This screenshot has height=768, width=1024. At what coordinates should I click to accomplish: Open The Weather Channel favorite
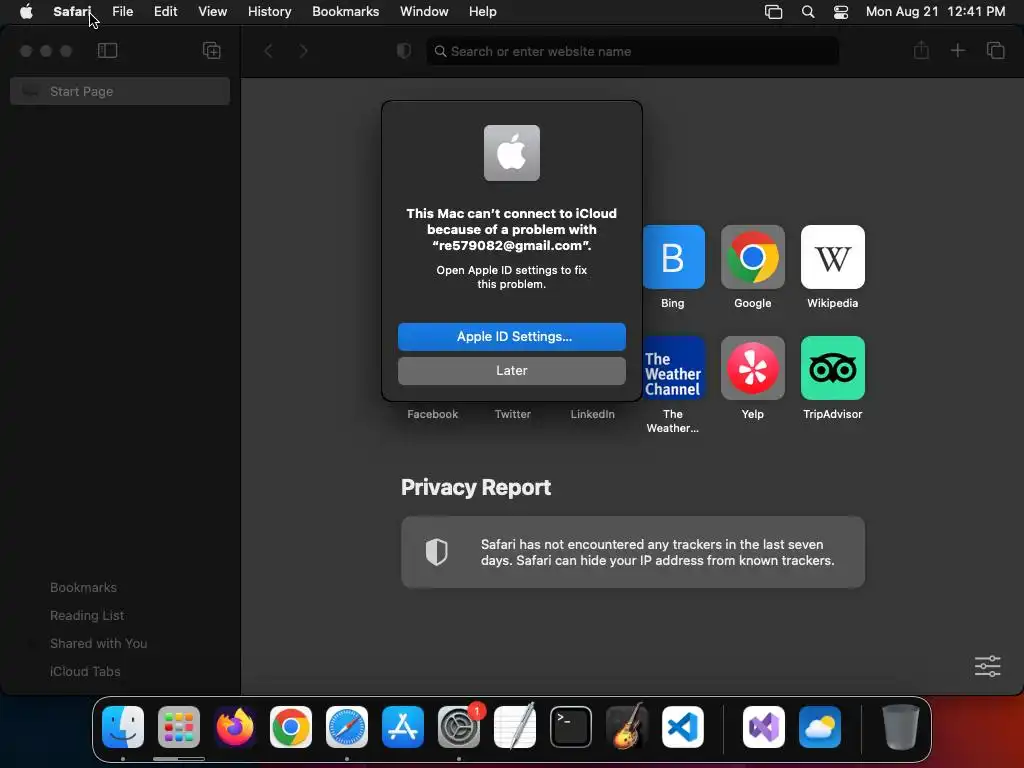[673, 368]
